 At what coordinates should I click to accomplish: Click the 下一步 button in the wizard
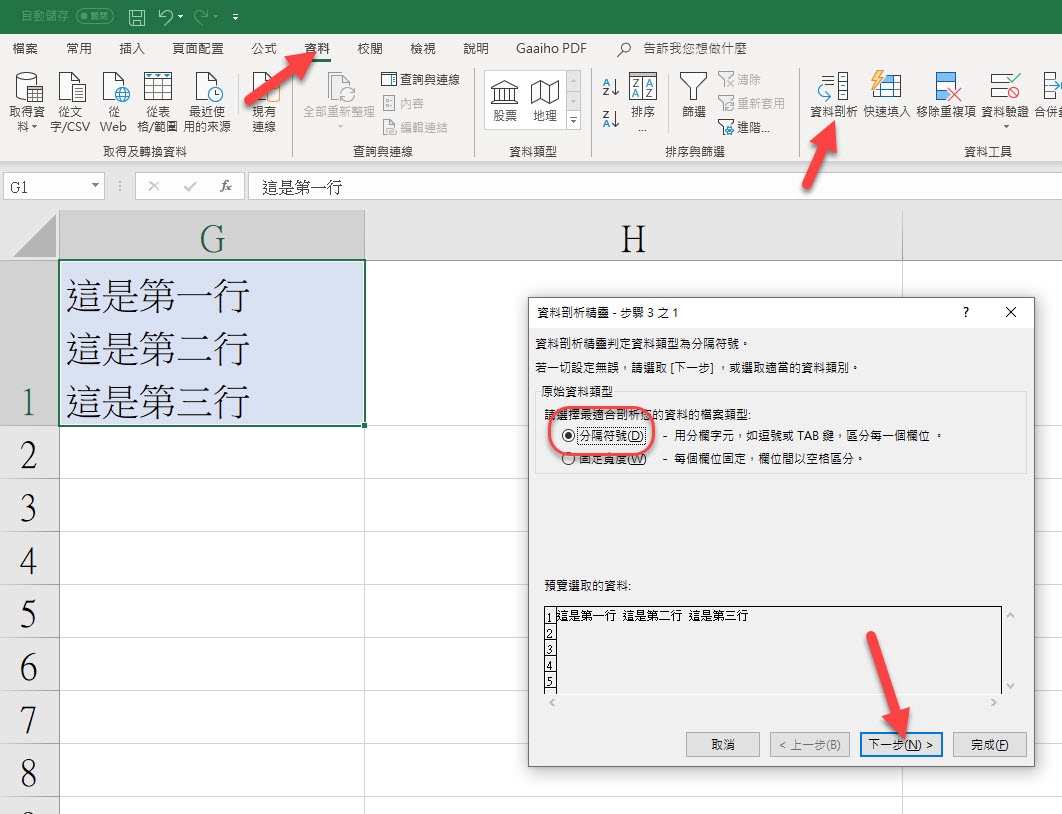point(900,744)
